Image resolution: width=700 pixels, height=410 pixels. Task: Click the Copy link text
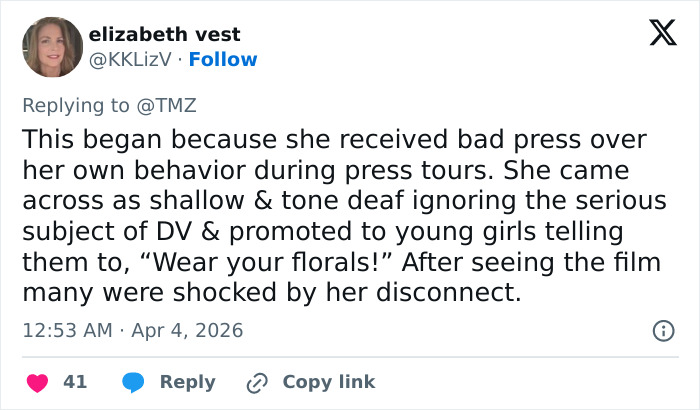(x=328, y=382)
